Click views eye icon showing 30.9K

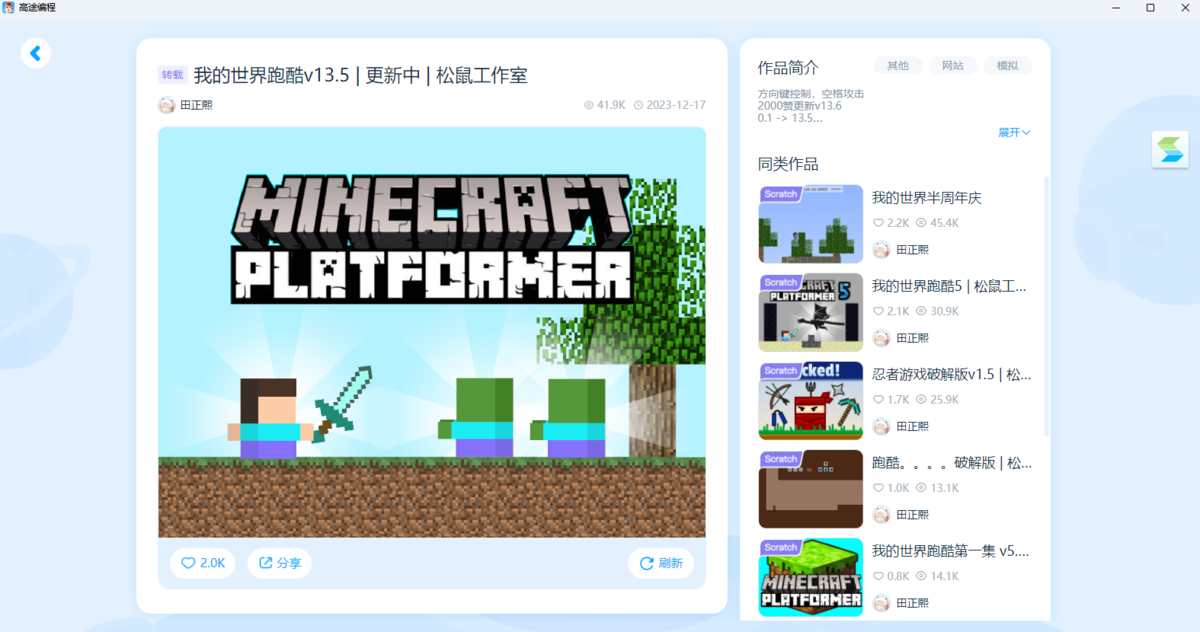921,311
